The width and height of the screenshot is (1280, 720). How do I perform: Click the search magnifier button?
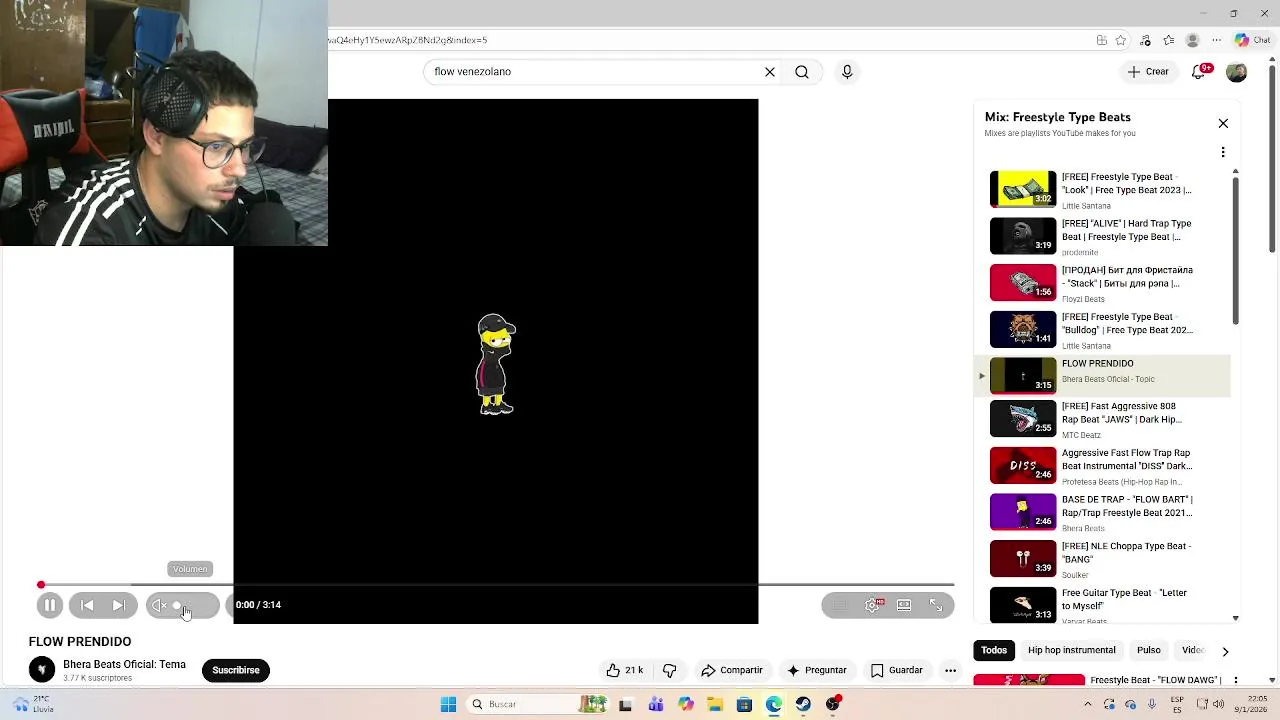pos(802,72)
